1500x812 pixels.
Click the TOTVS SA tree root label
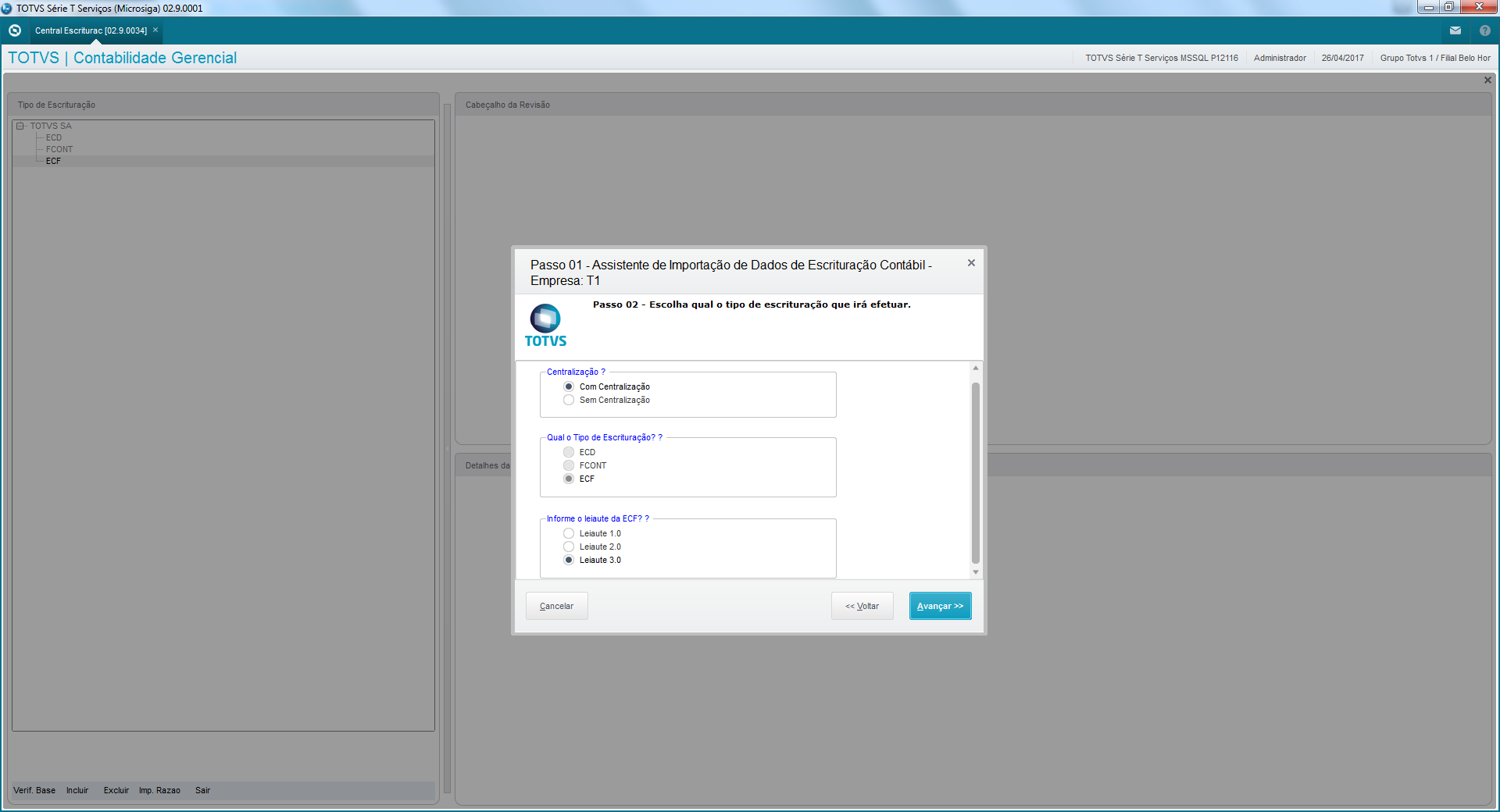[51, 126]
